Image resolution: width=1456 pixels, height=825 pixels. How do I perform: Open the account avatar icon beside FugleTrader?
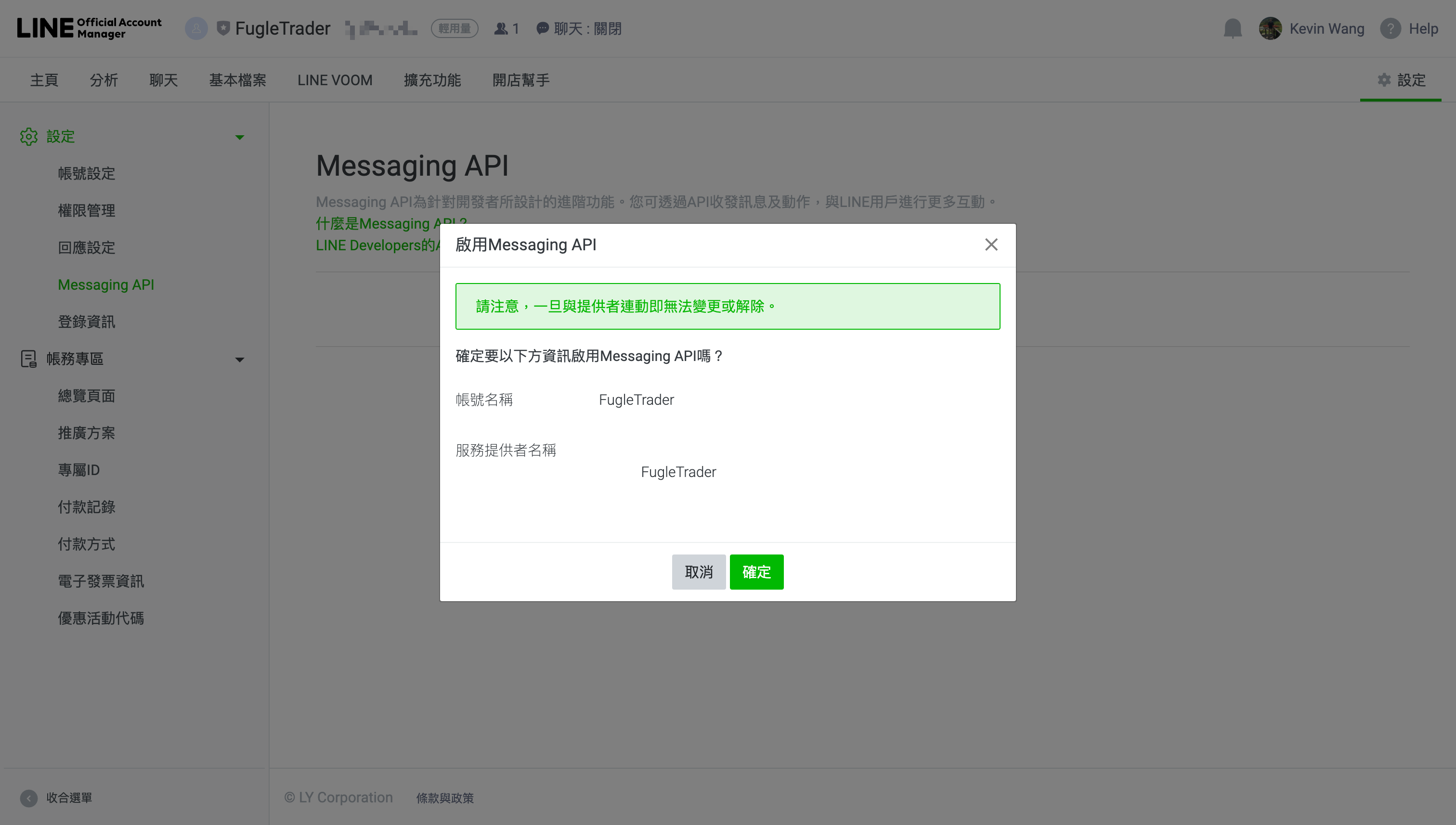[x=196, y=28]
